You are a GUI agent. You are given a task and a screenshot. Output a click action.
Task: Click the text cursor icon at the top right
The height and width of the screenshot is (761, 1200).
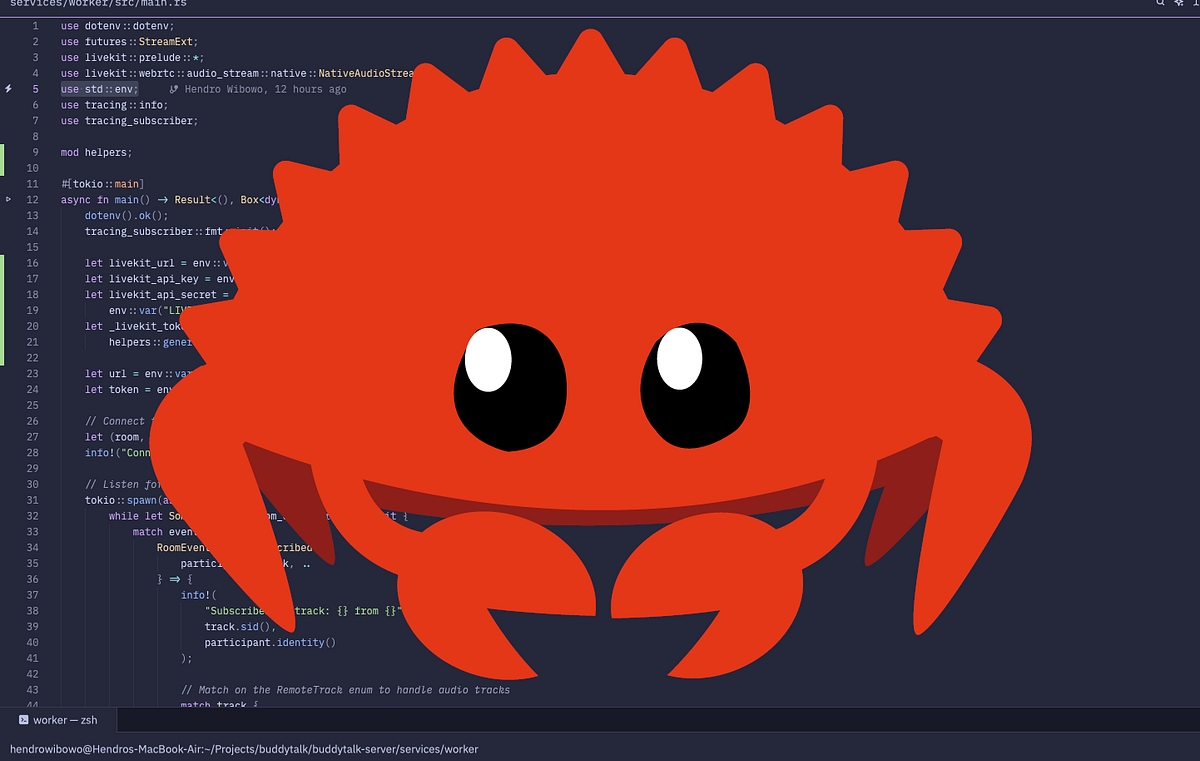tap(1196, 4)
